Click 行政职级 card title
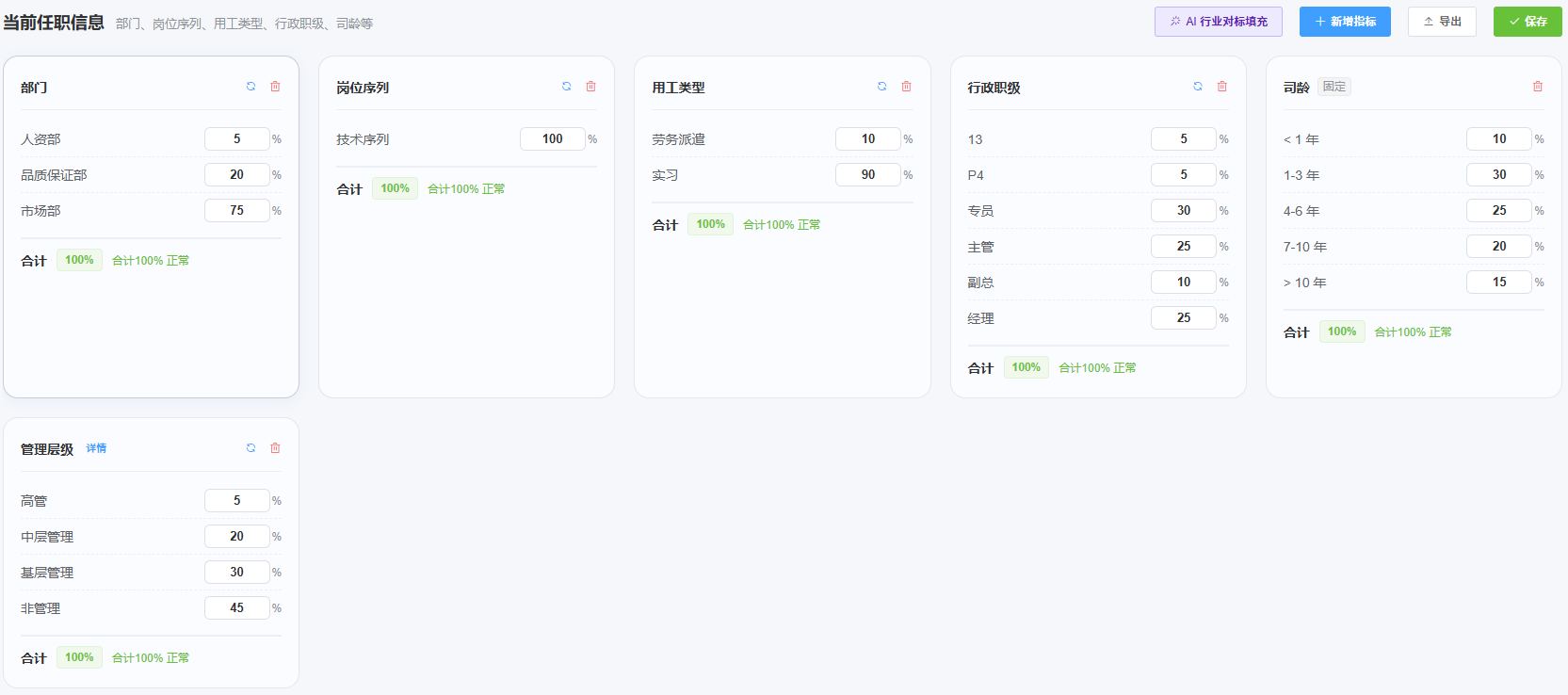 coord(994,88)
